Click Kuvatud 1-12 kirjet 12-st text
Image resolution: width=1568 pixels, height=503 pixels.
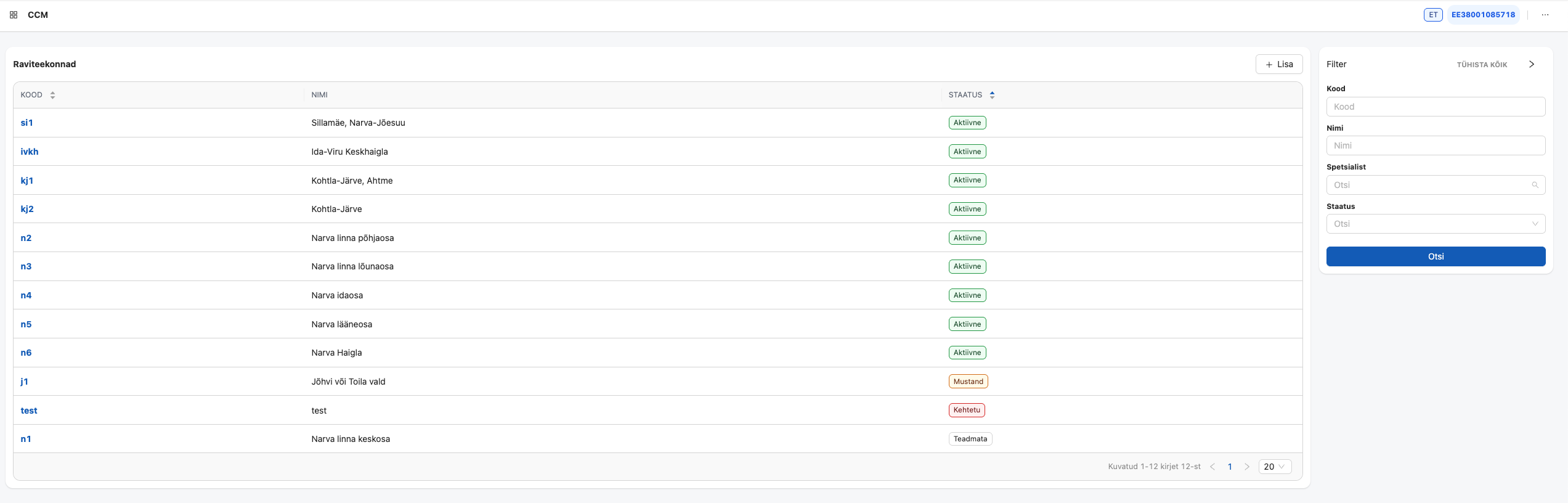[1154, 467]
